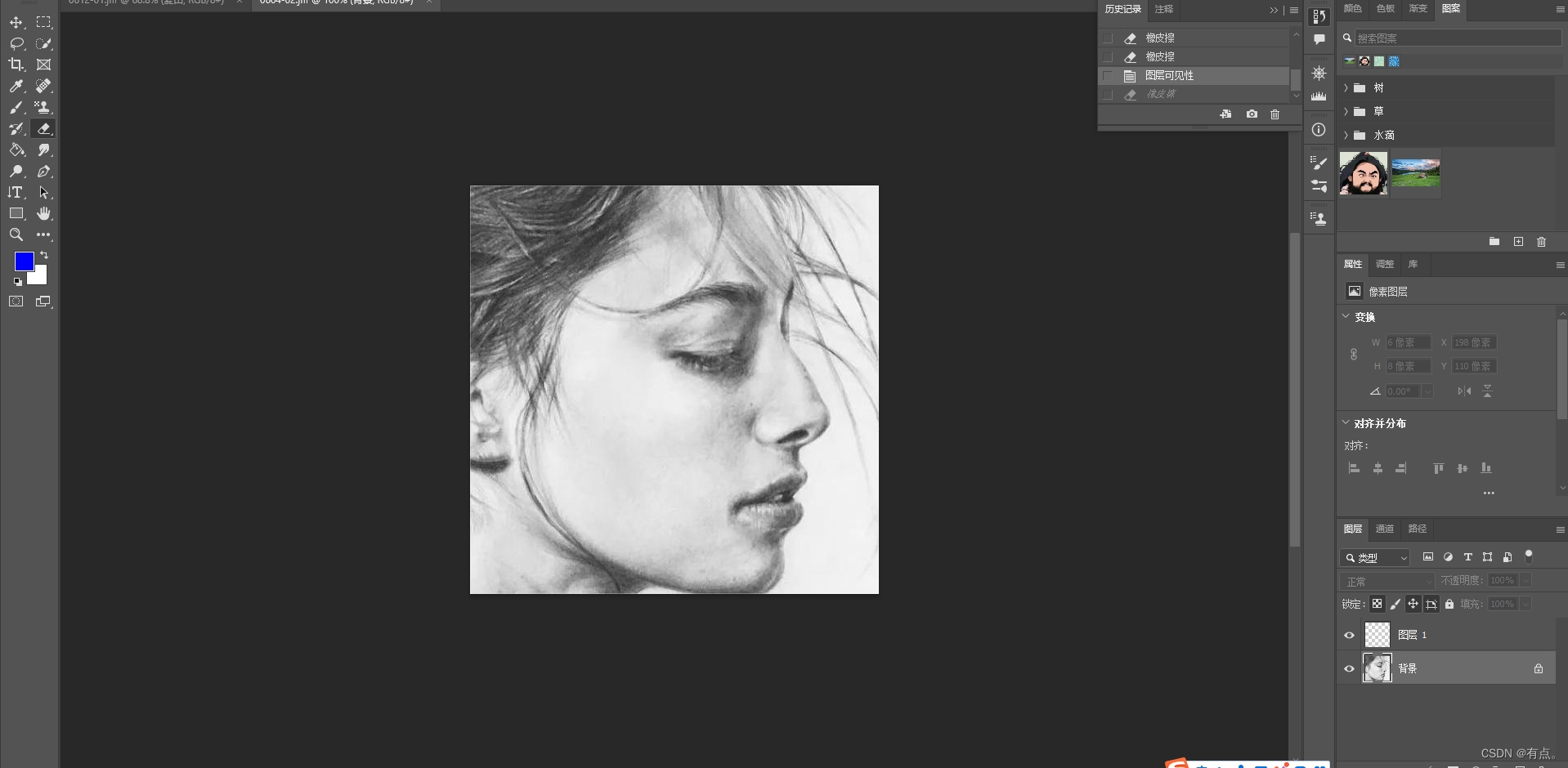Open the 不透明度 opacity dropdown arrow
This screenshot has height=768, width=1568.
pos(1525,580)
